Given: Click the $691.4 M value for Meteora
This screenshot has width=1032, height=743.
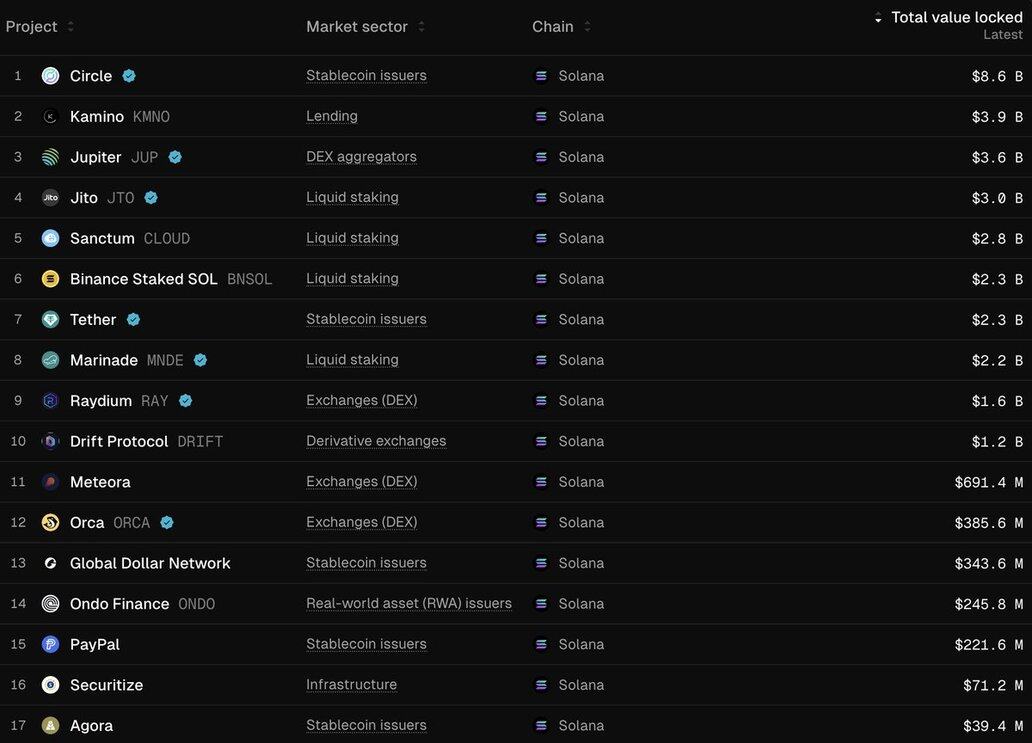Looking at the screenshot, I should [x=989, y=482].
